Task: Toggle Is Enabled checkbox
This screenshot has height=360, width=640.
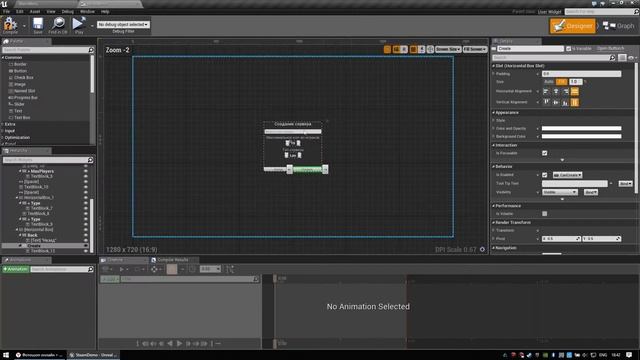Action: pyautogui.click(x=544, y=175)
